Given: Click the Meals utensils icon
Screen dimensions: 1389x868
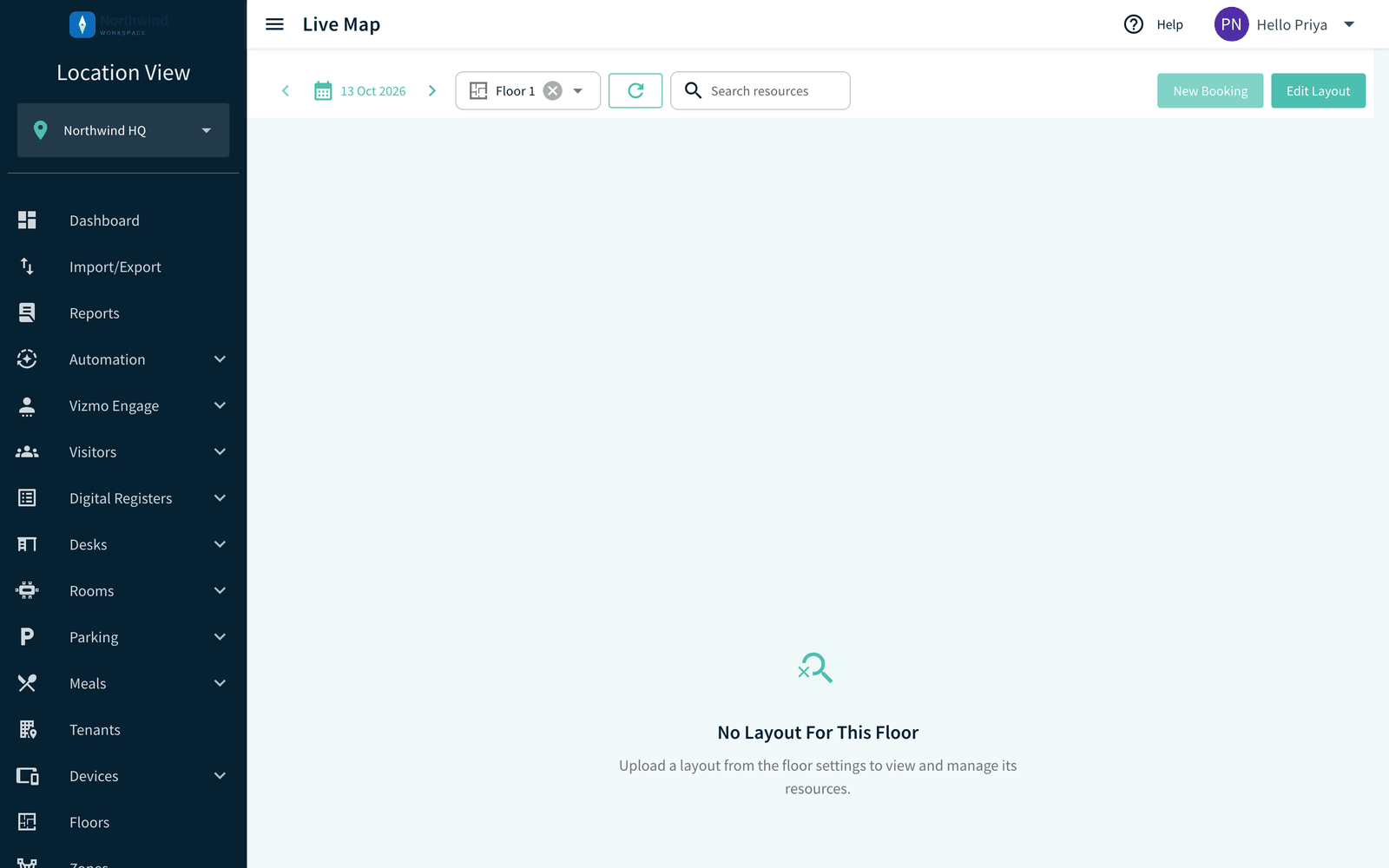Looking at the screenshot, I should [x=27, y=683].
